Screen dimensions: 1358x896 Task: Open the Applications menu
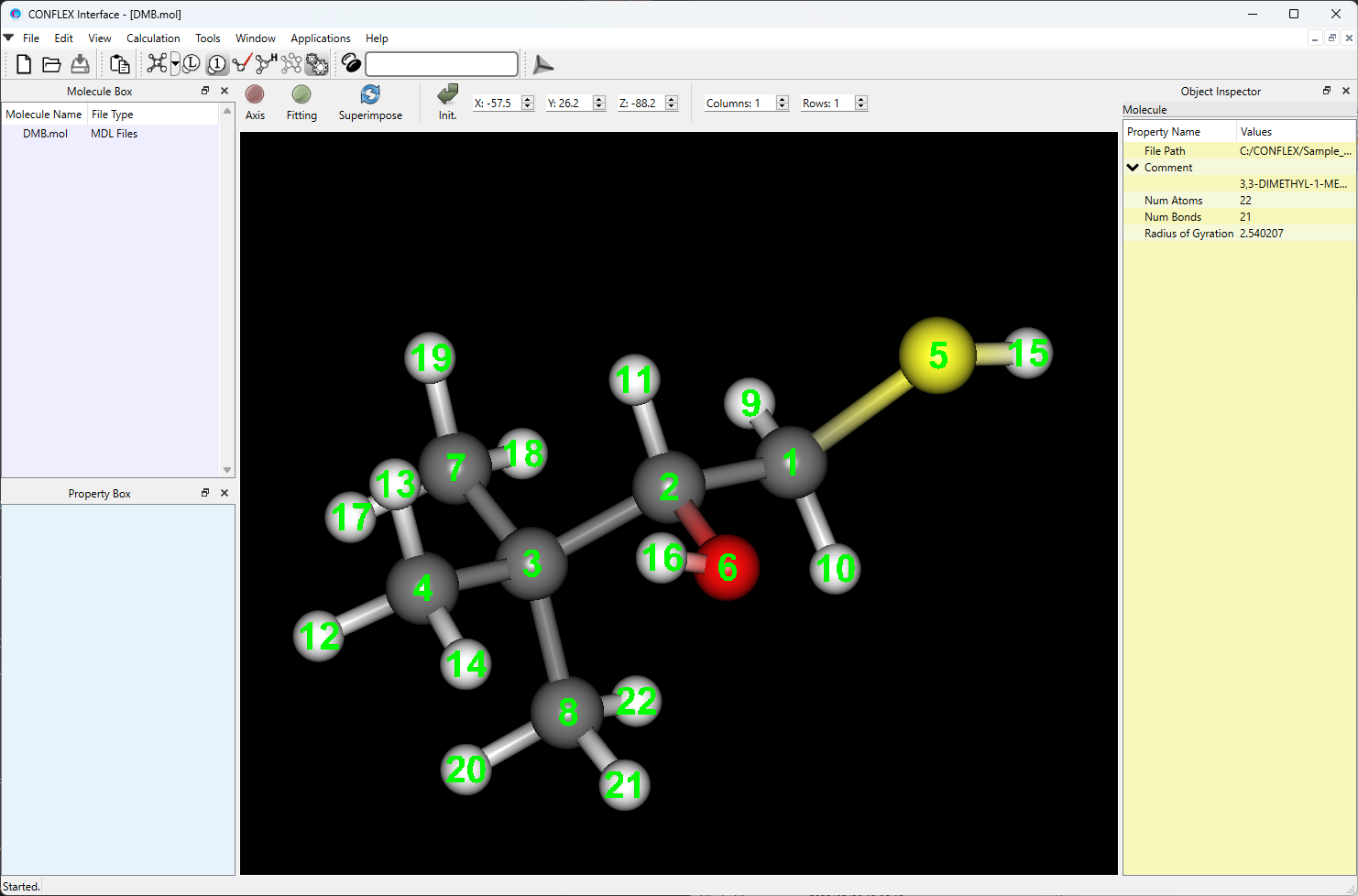click(320, 38)
